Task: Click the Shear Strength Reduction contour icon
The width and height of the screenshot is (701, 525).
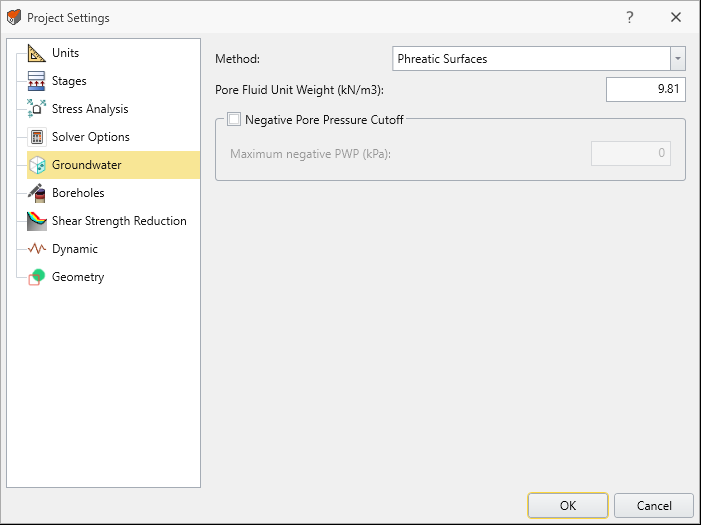Action: 37,221
